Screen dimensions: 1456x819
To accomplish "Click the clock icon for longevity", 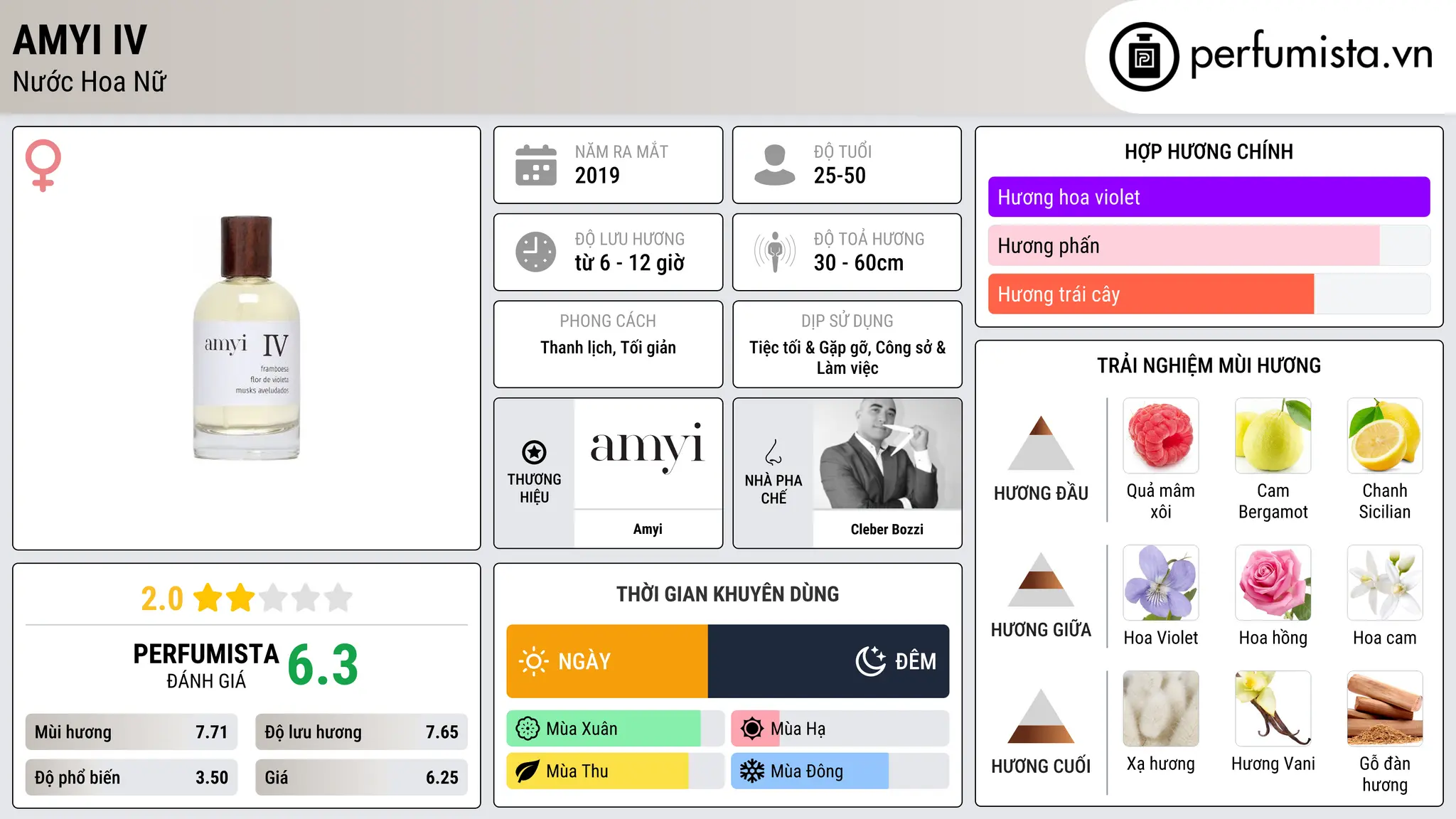I will [x=536, y=252].
